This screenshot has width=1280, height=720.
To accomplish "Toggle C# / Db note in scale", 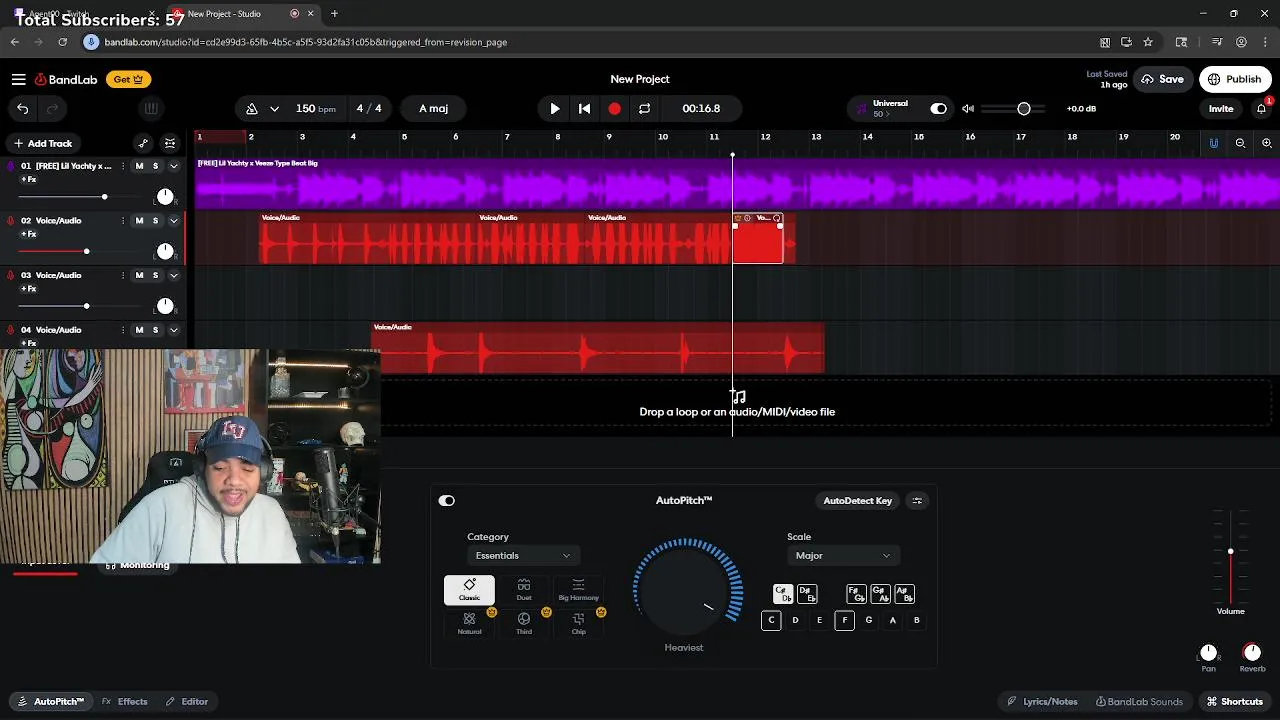I will tap(783, 594).
